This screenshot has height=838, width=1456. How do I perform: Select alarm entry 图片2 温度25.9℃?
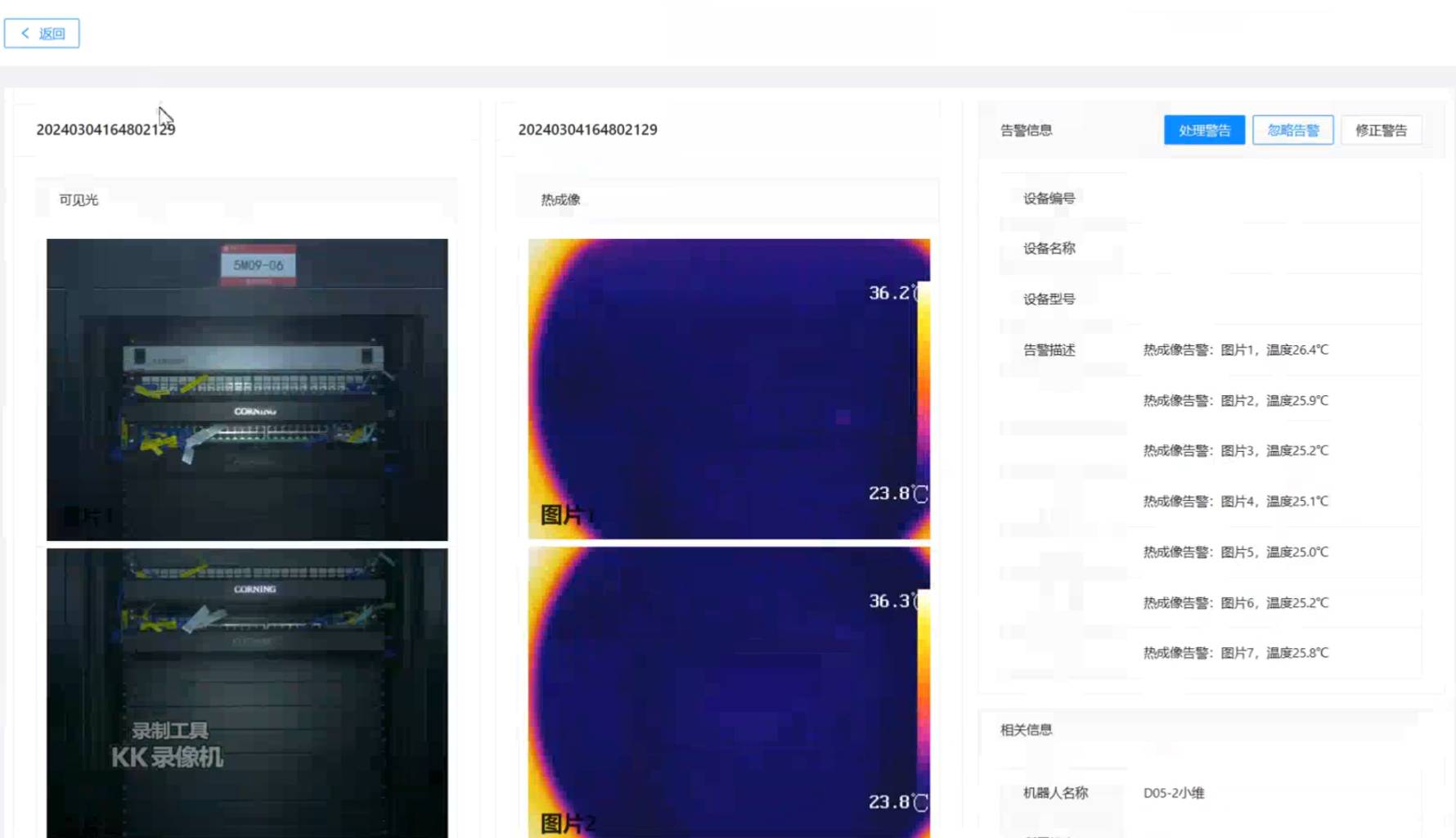click(1235, 401)
